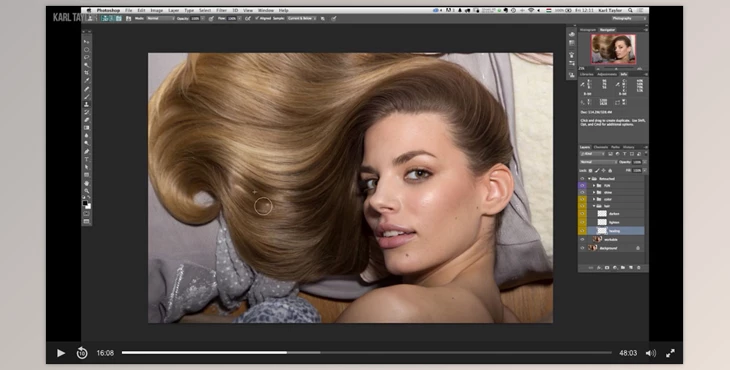
Task: Click the Delete layer trash icon
Action: point(639,268)
